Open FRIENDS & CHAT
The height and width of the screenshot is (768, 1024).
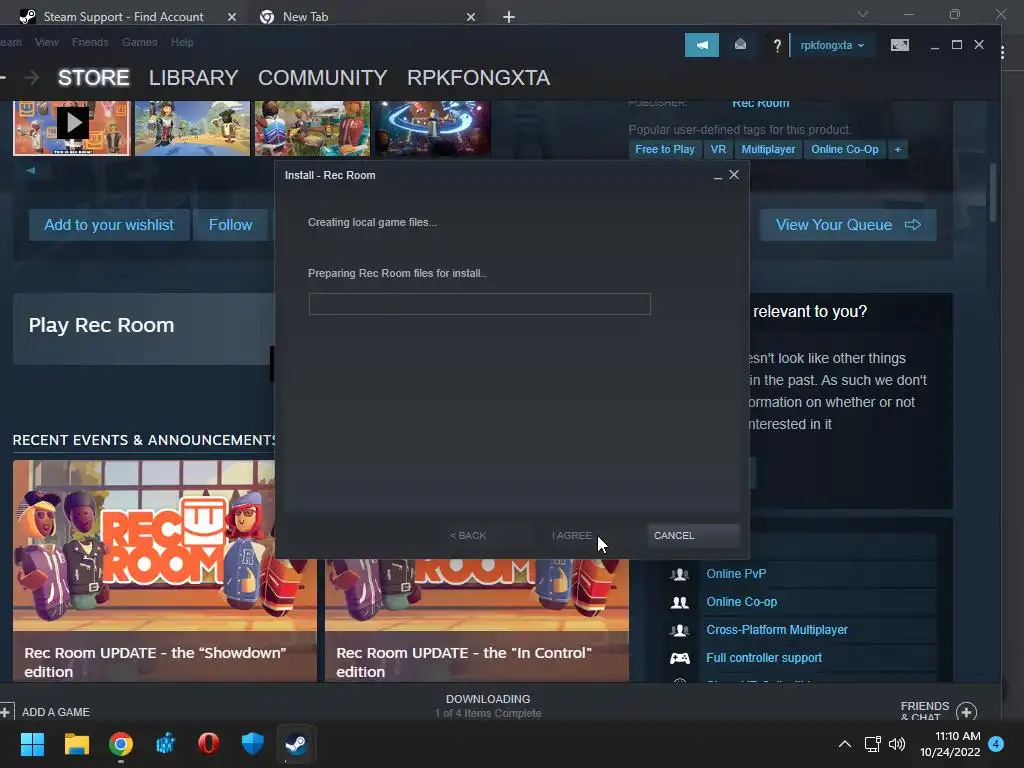924,711
